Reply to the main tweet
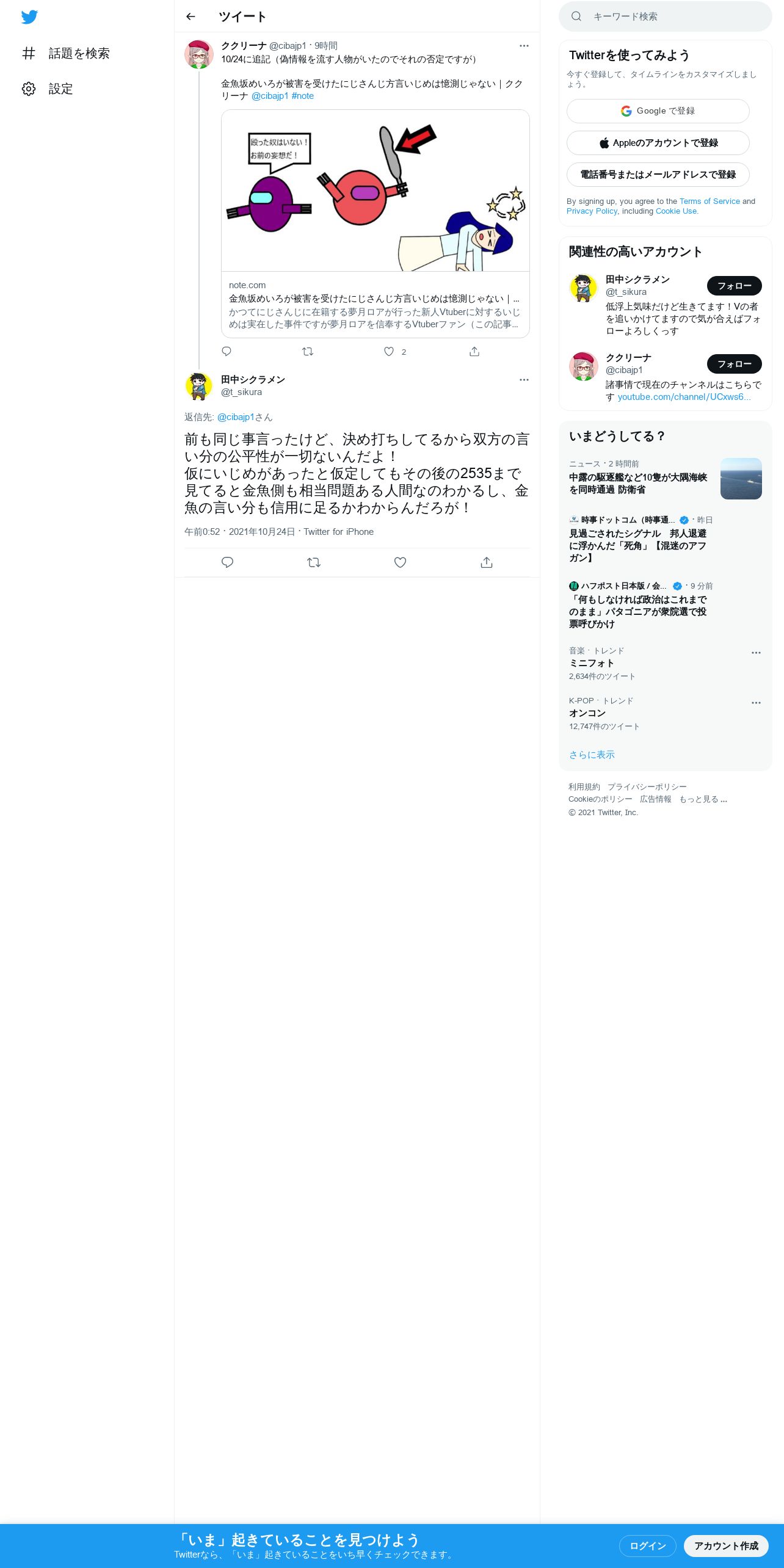 point(227,562)
